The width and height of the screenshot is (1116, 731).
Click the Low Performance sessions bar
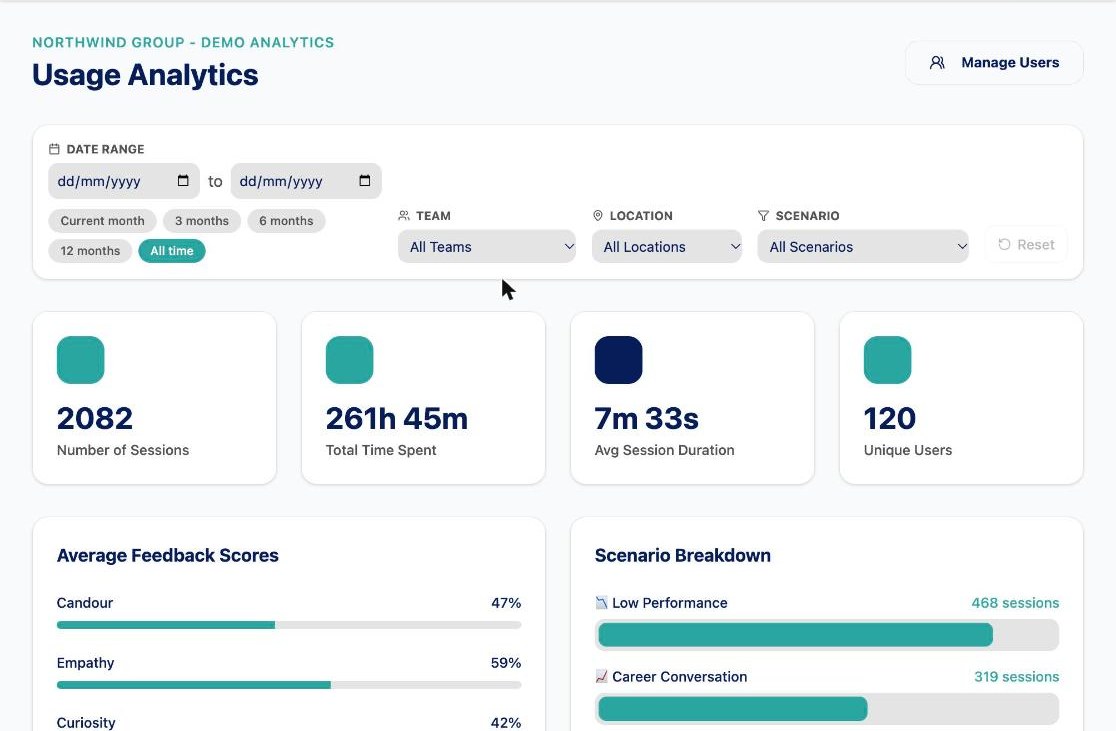click(827, 635)
